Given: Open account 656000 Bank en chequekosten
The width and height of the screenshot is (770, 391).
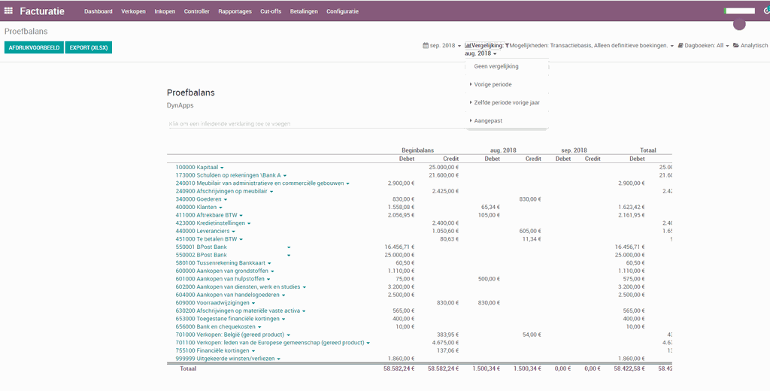Looking at the screenshot, I should click(x=218, y=327).
